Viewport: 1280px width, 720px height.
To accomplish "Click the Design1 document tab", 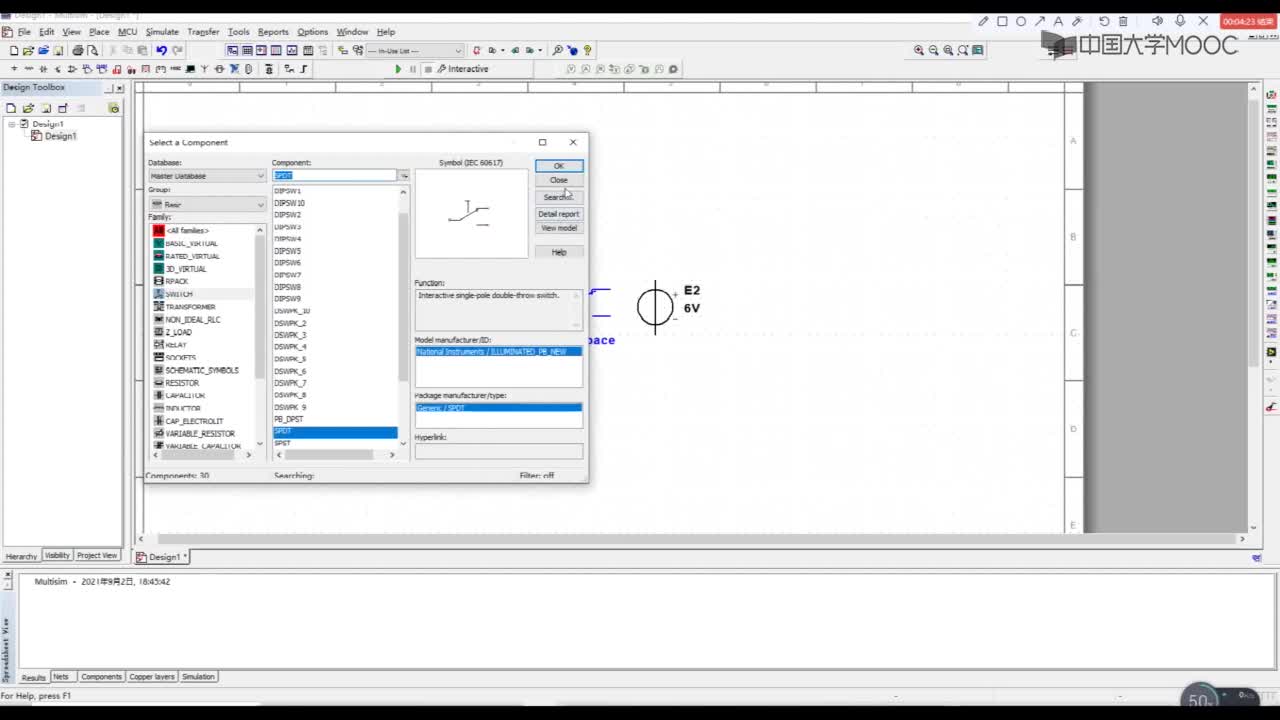I will [x=162, y=557].
